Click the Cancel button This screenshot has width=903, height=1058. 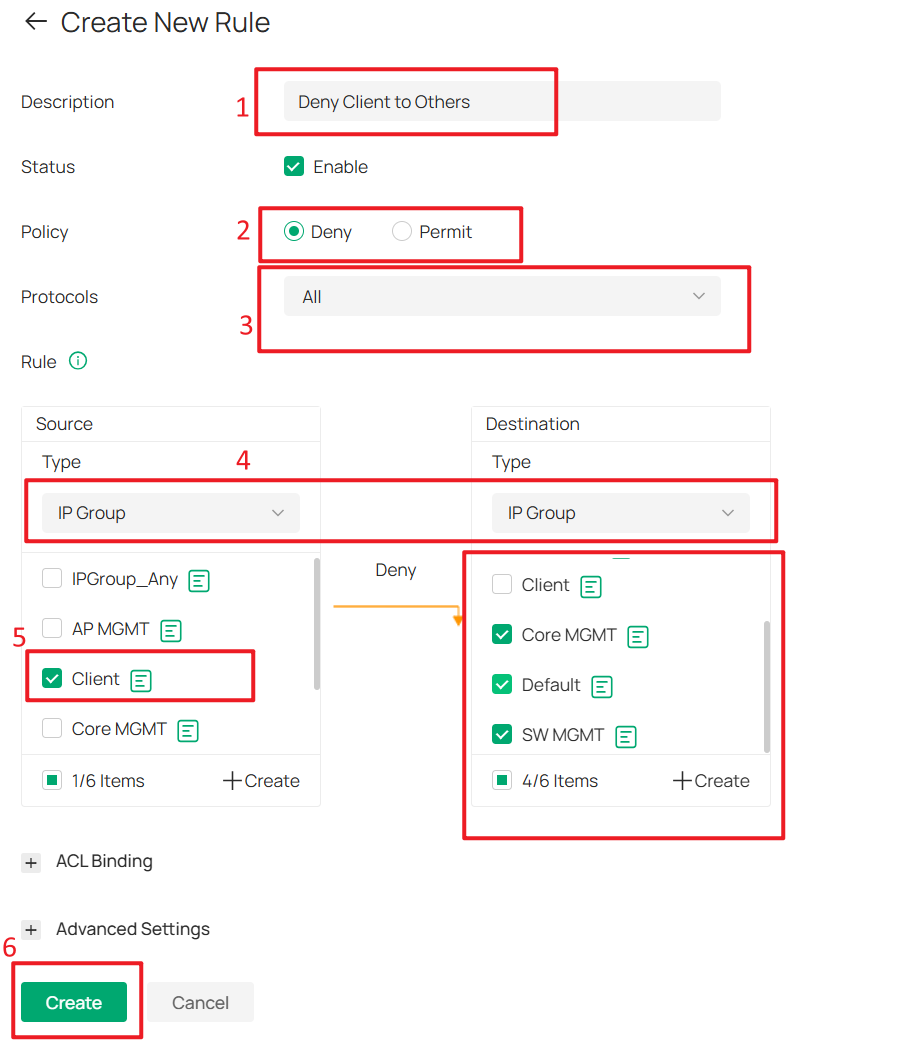coord(200,1002)
